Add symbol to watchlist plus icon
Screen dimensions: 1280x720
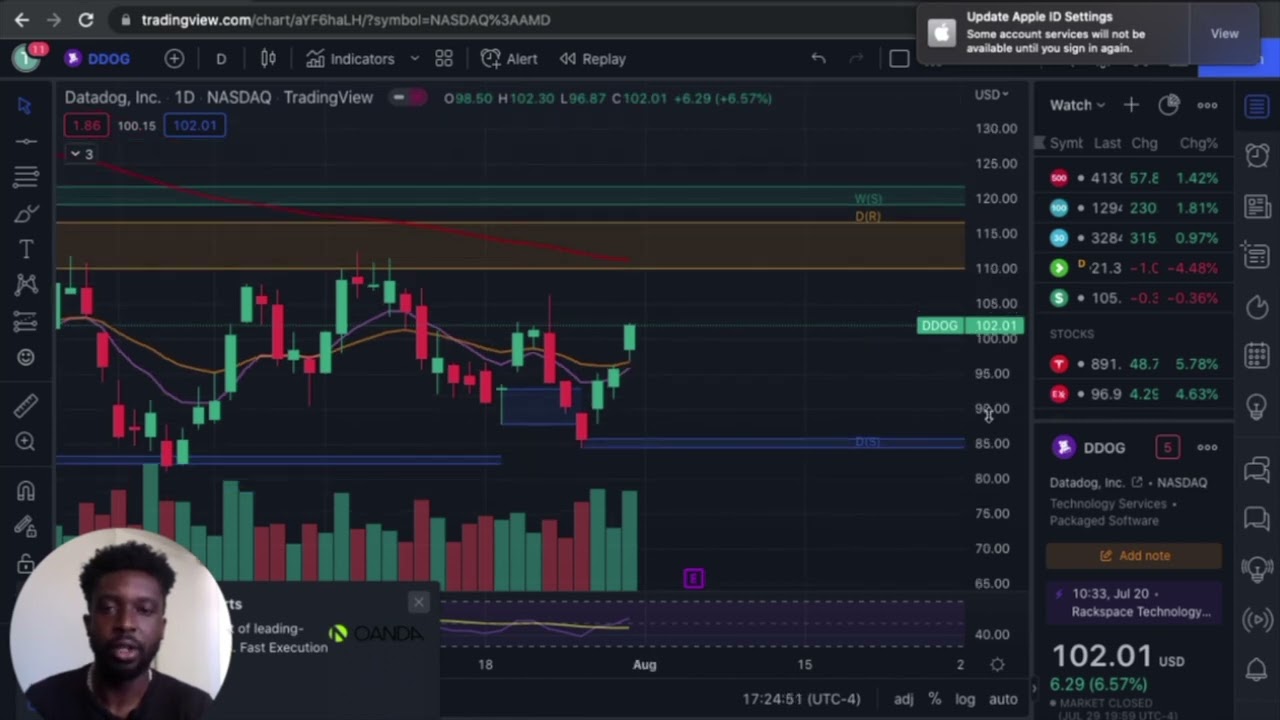[1131, 105]
